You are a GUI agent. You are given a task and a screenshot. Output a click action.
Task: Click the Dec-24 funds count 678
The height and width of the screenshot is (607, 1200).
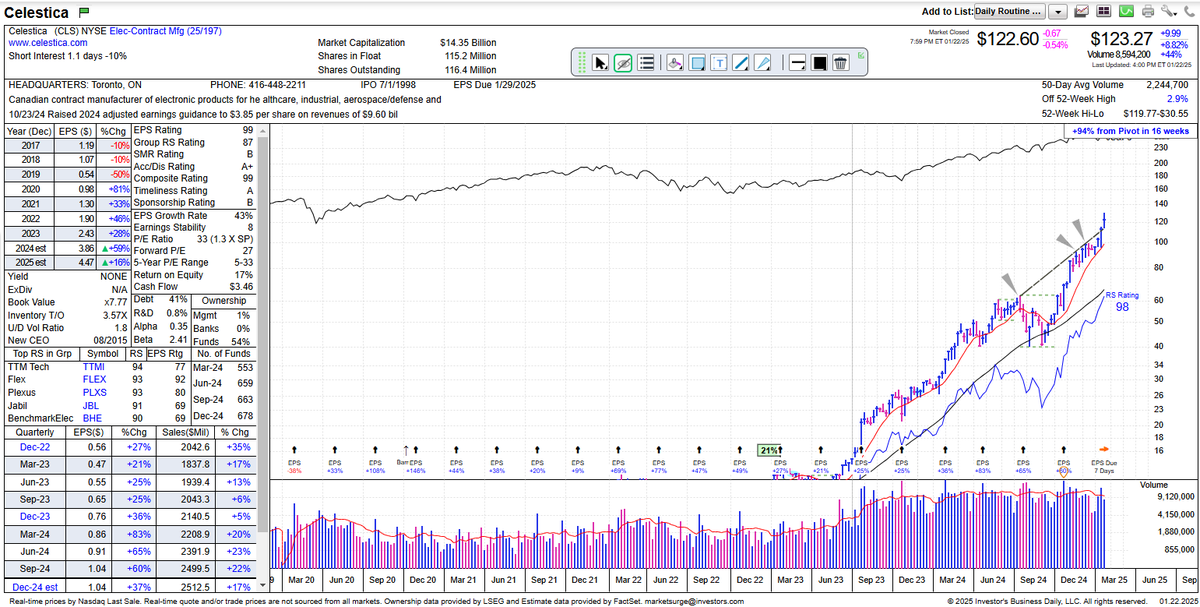246,416
